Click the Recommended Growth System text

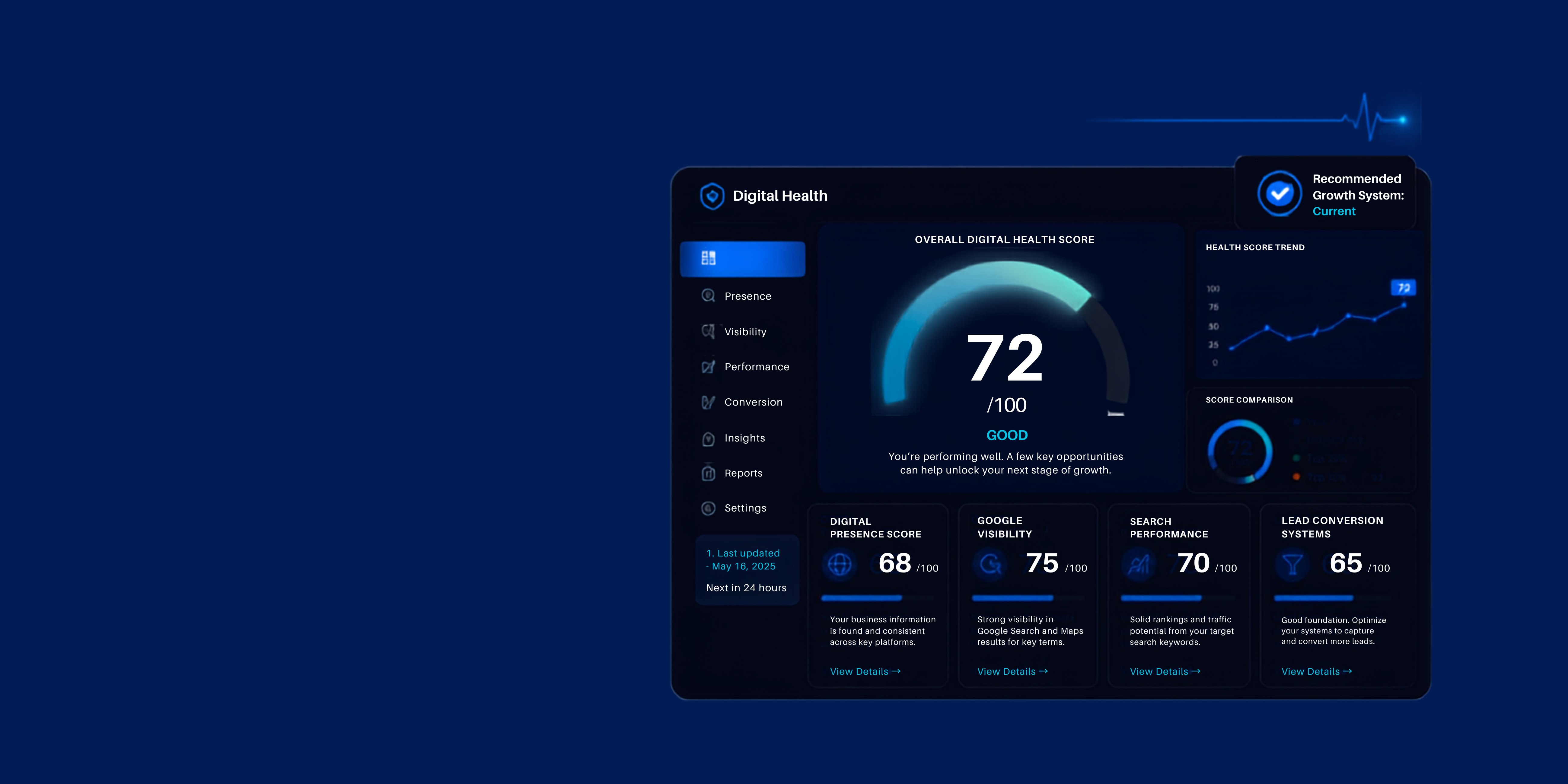pos(1358,187)
